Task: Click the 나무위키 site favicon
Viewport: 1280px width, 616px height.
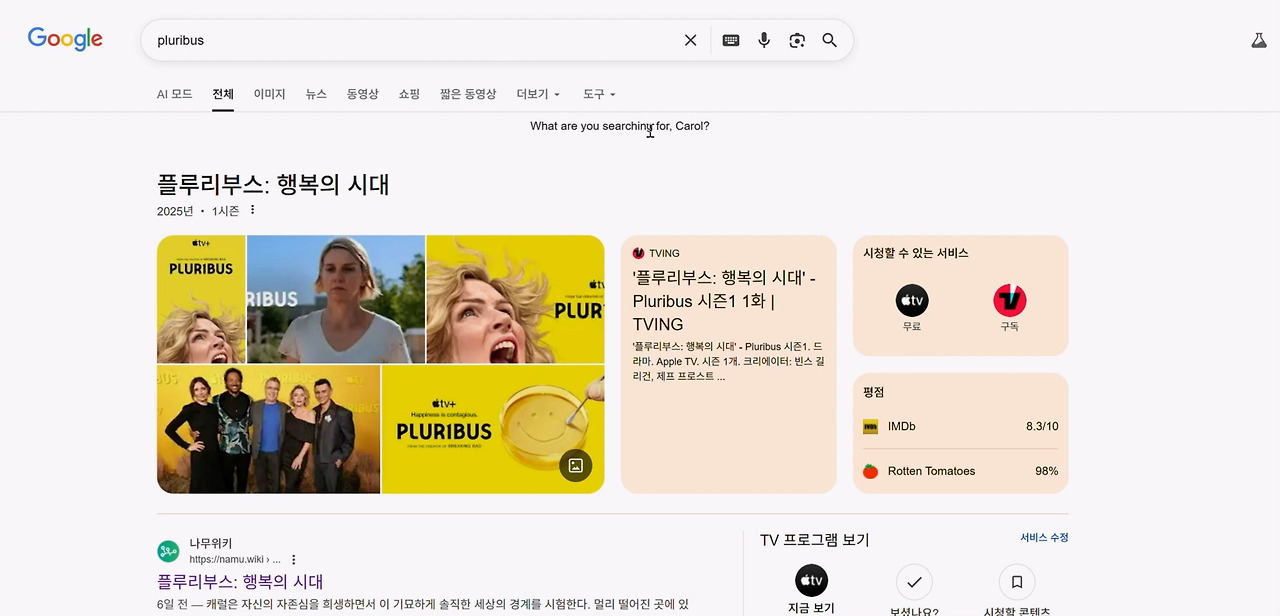Action: 168,551
